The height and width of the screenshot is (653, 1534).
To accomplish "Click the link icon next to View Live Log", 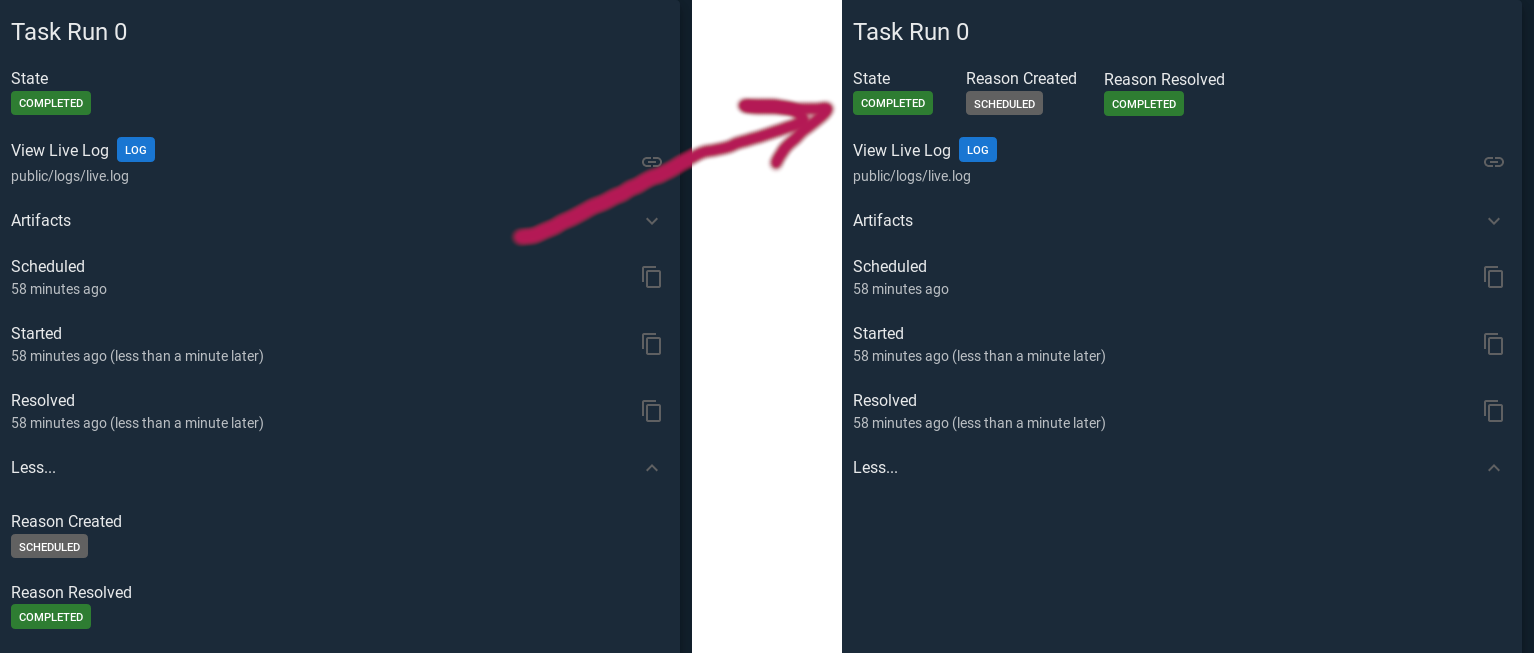I will (651, 162).
